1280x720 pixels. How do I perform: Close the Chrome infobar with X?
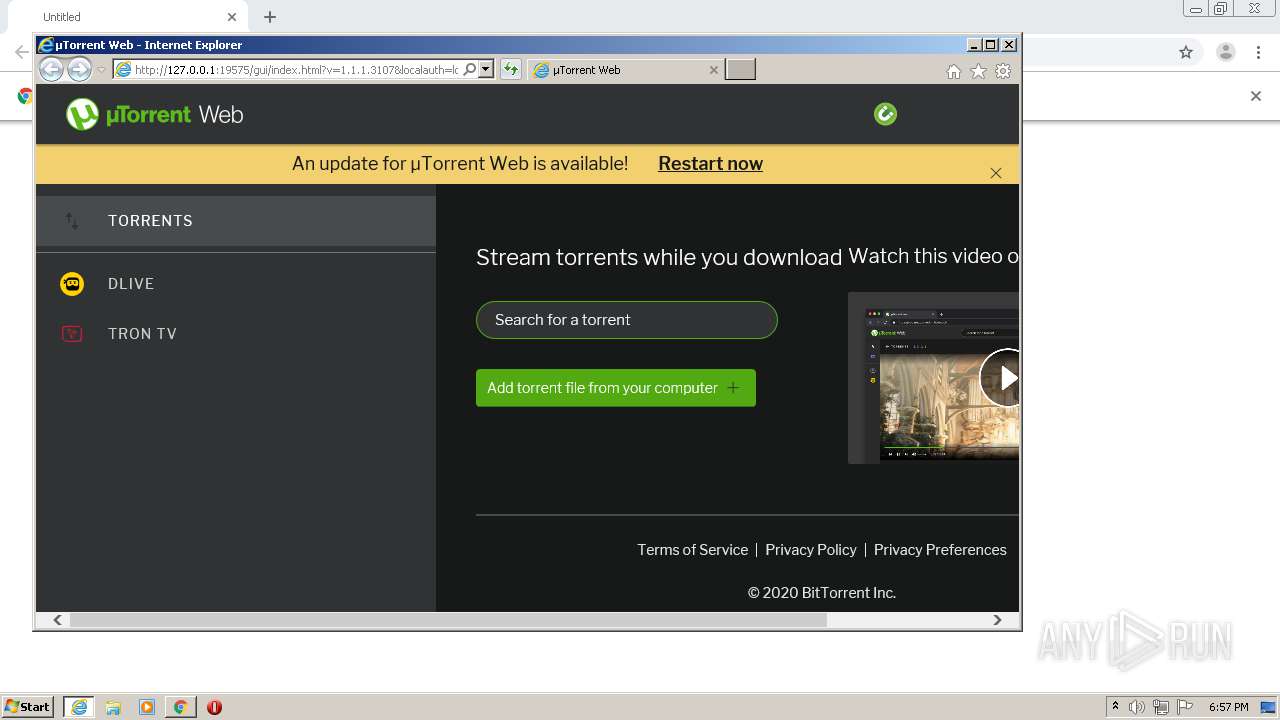1256,96
